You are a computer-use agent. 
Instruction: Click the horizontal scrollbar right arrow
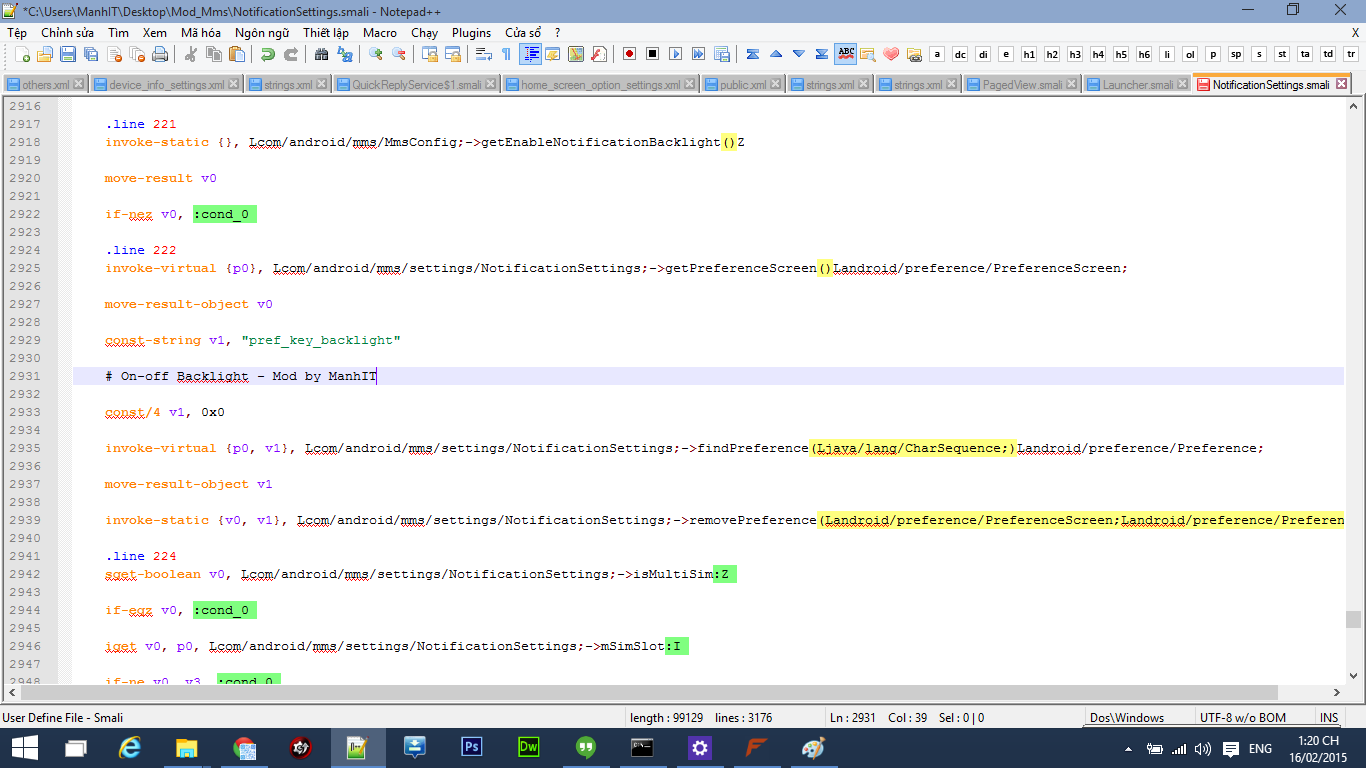1336,692
